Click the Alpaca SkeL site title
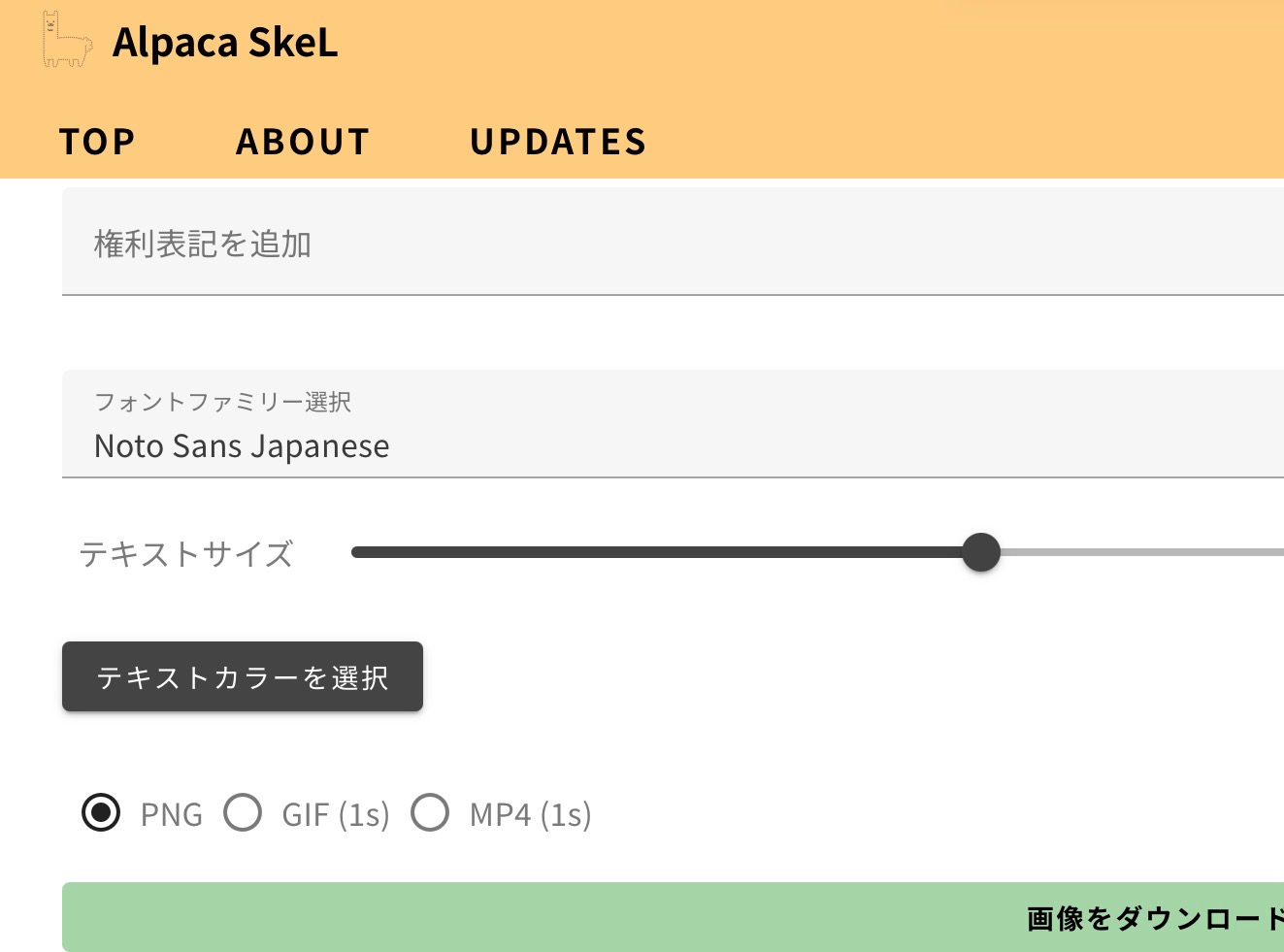Screen dimensions: 1284x952 (x=225, y=43)
